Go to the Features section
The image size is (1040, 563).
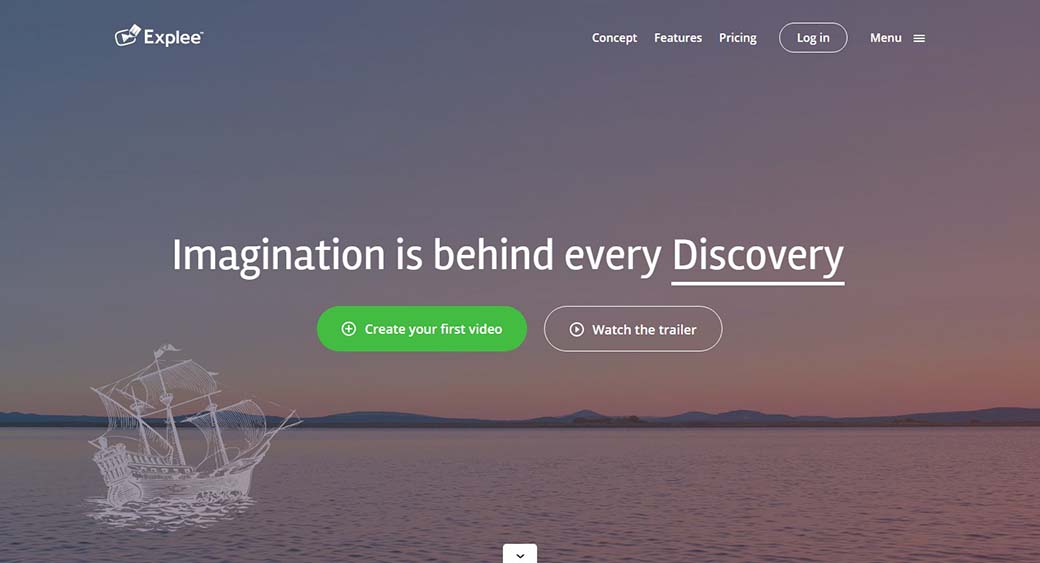[x=678, y=38]
